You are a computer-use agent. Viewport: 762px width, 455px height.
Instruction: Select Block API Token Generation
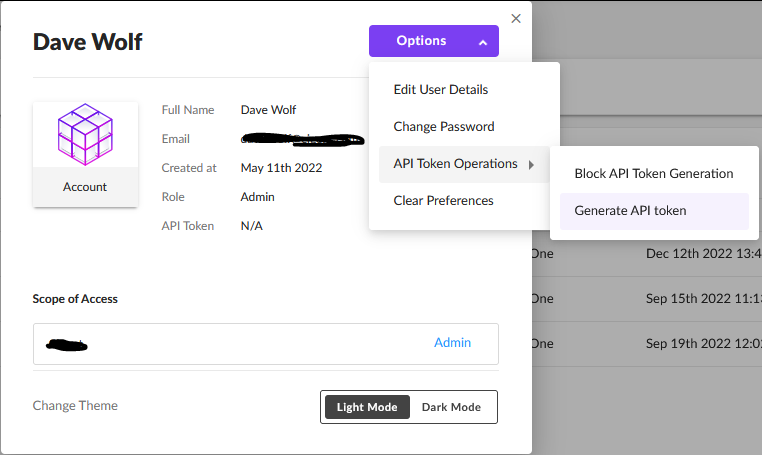coord(653,173)
